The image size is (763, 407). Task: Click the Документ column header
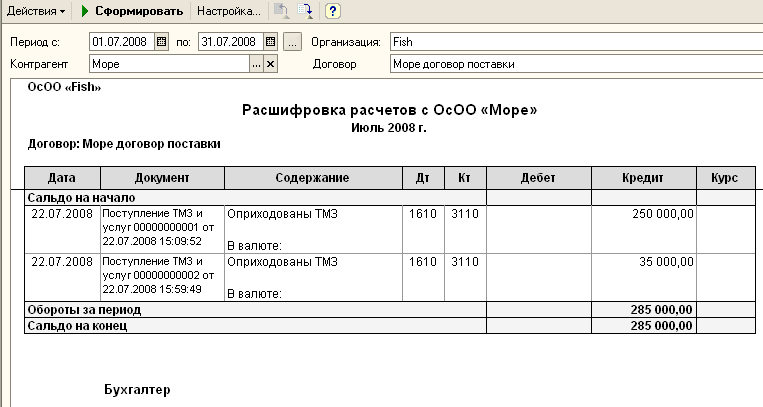[162, 178]
